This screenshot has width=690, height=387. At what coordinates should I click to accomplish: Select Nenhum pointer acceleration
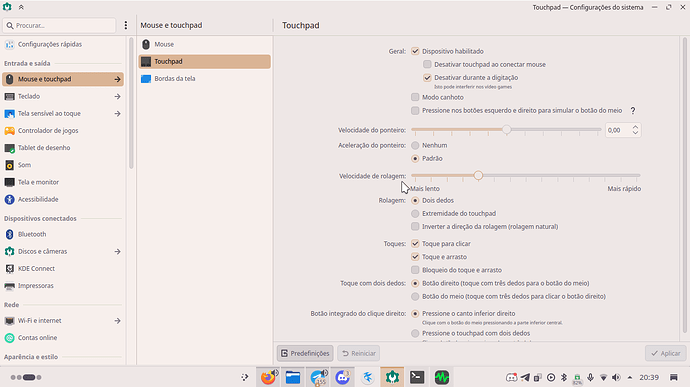click(x=415, y=145)
